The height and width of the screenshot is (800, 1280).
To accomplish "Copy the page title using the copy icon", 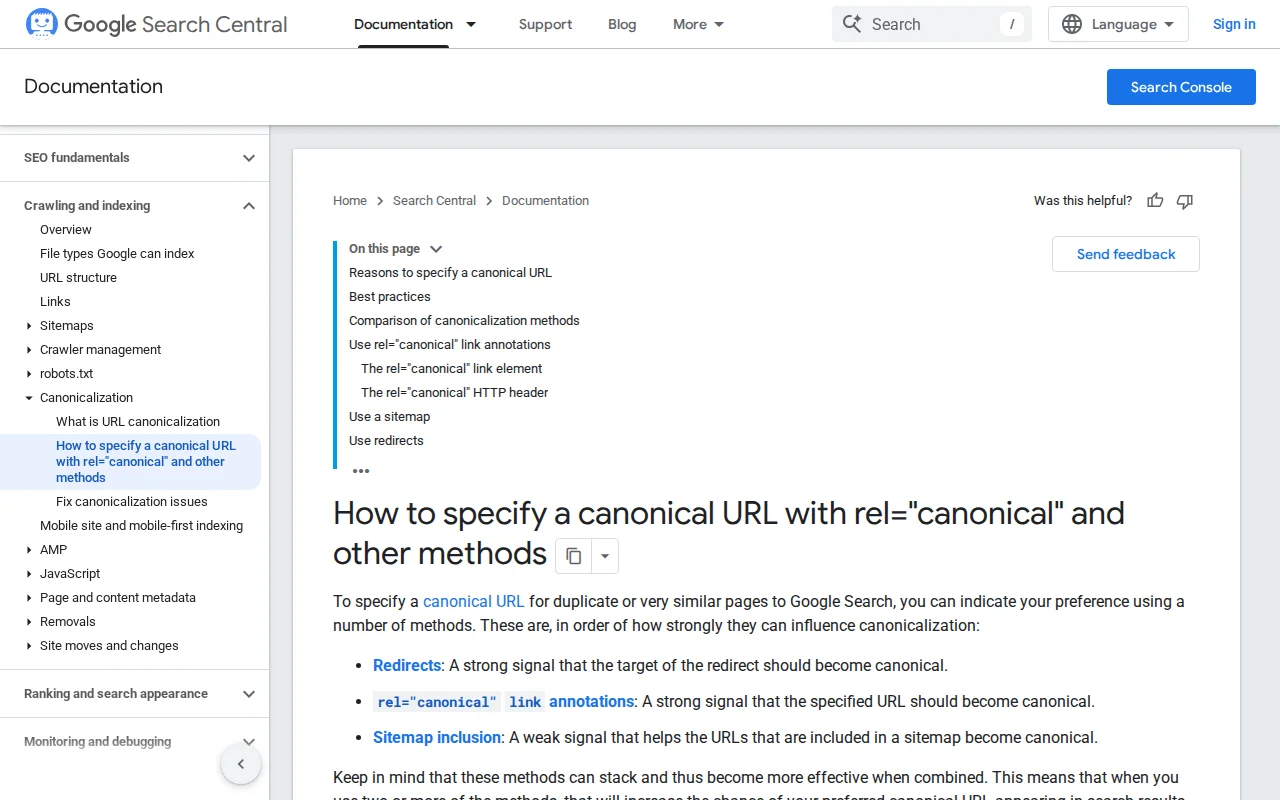I will point(573,555).
